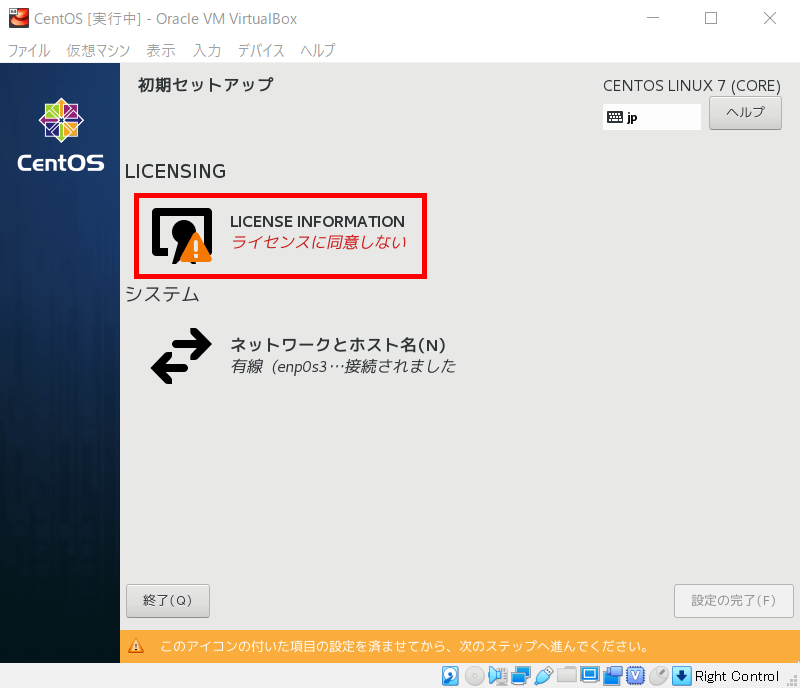This screenshot has height=688, width=800.
Task: Click the keyboard icon beside jp
Action: (615, 117)
